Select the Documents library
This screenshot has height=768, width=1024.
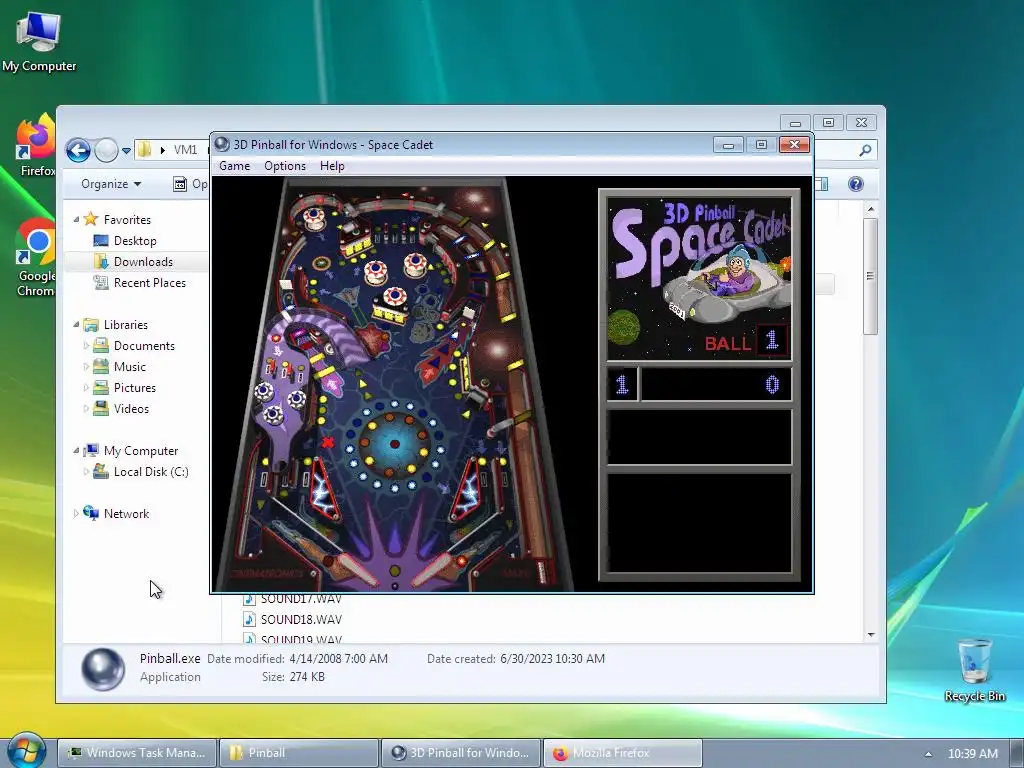point(144,345)
